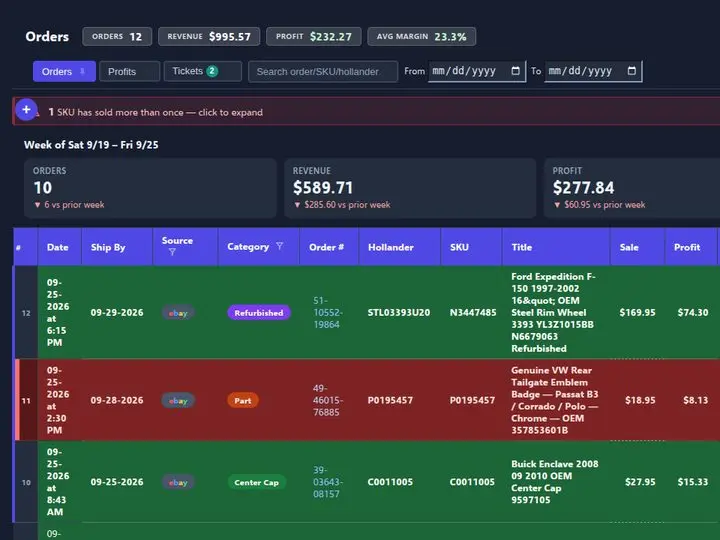Select the weekly Profit $277.84 card

point(632,188)
